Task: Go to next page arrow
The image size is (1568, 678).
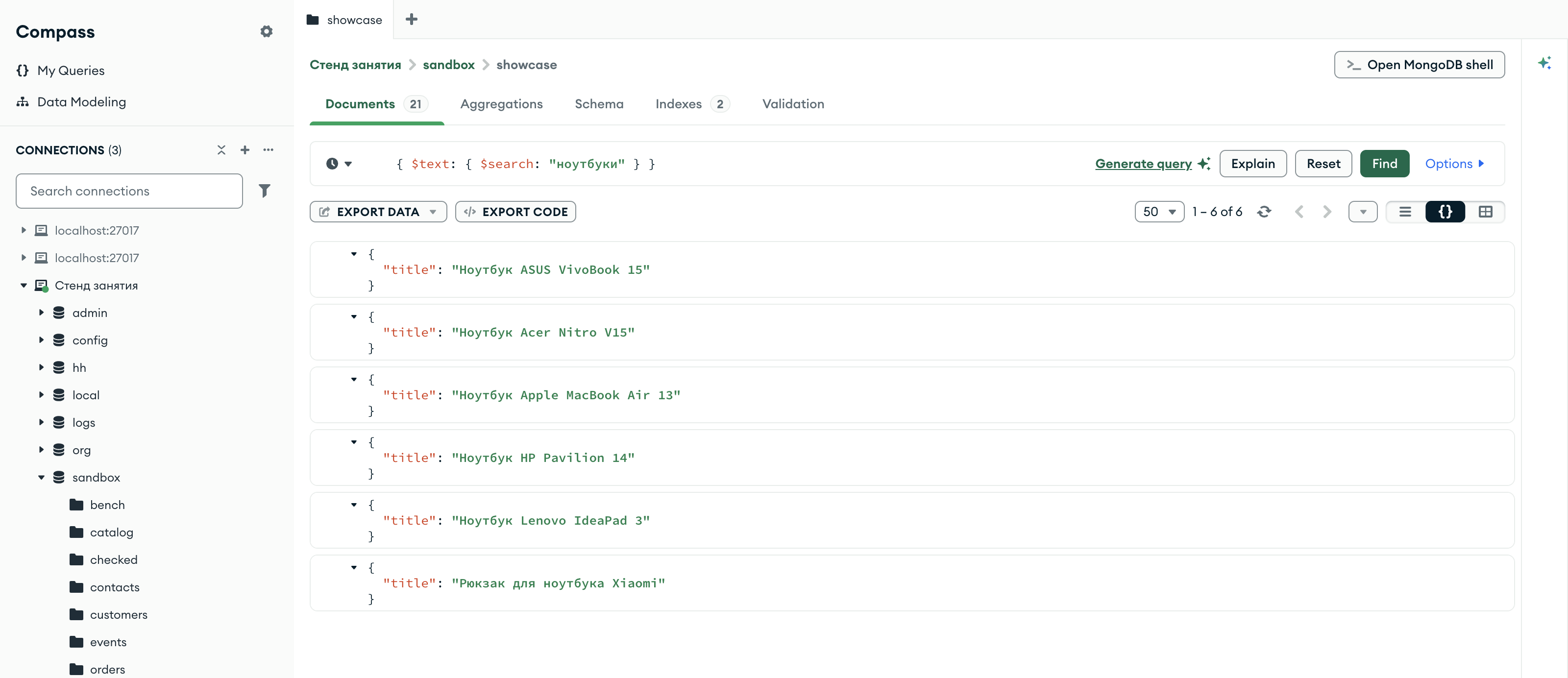Action: tap(1327, 212)
